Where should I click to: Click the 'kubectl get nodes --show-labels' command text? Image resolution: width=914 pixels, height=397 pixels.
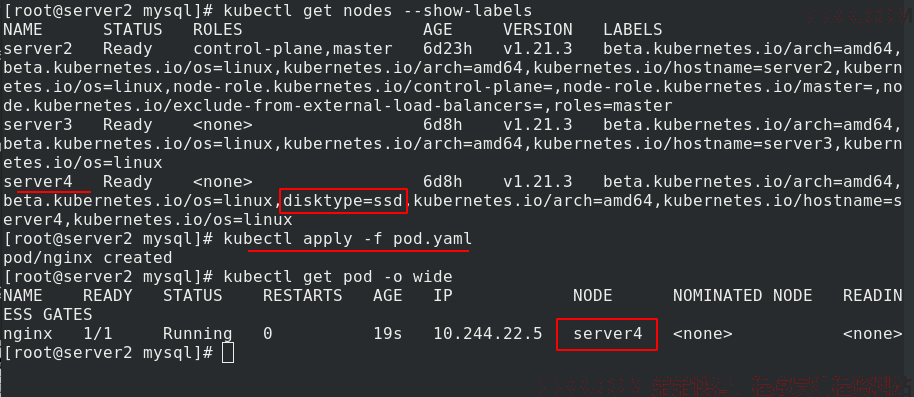378,10
